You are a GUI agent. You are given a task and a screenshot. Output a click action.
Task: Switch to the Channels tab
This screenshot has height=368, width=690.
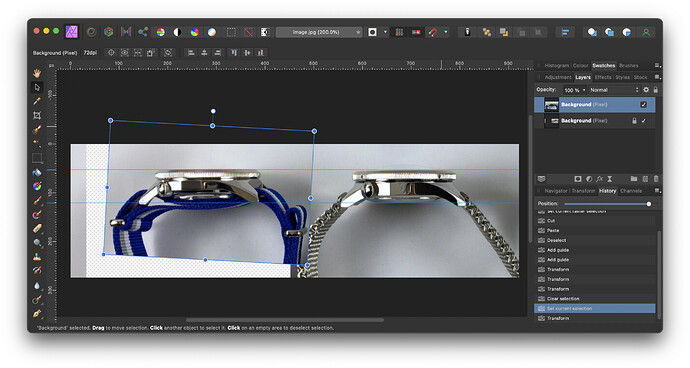[x=631, y=191]
